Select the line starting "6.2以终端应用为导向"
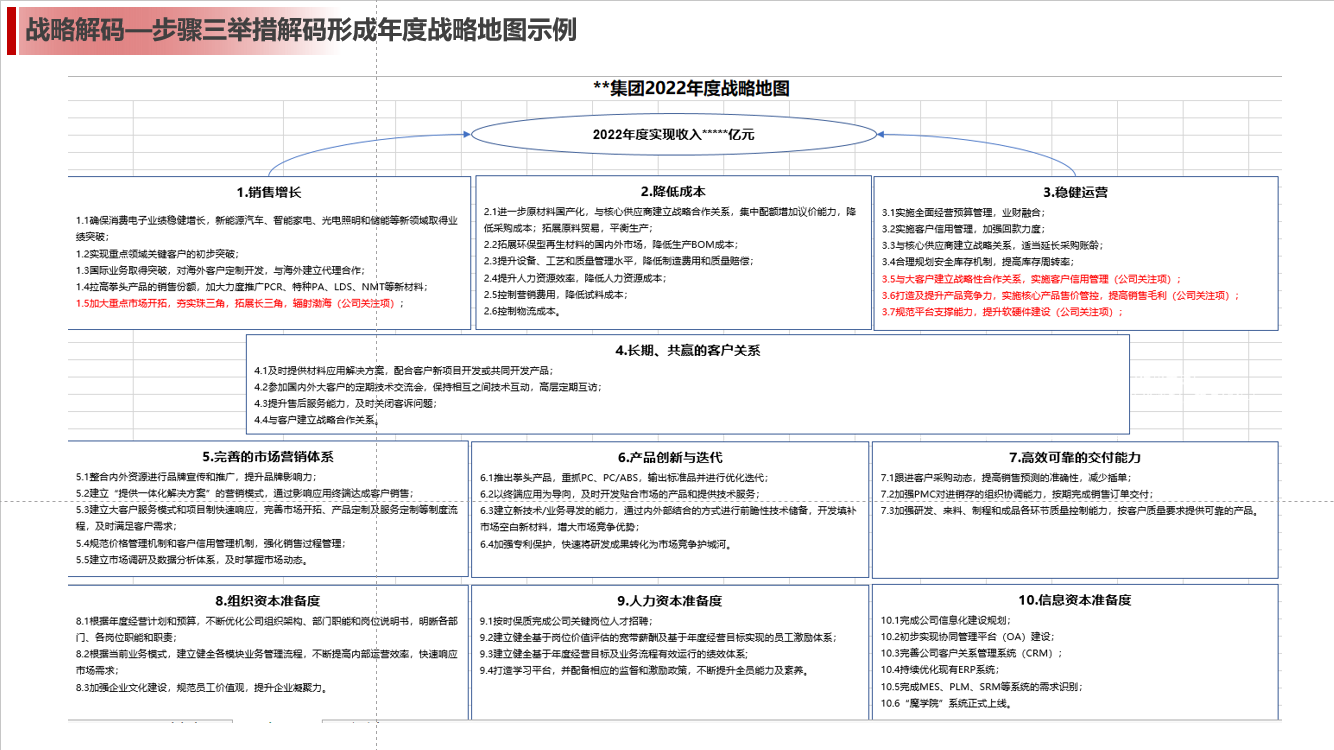 pyautogui.click(x=620, y=494)
